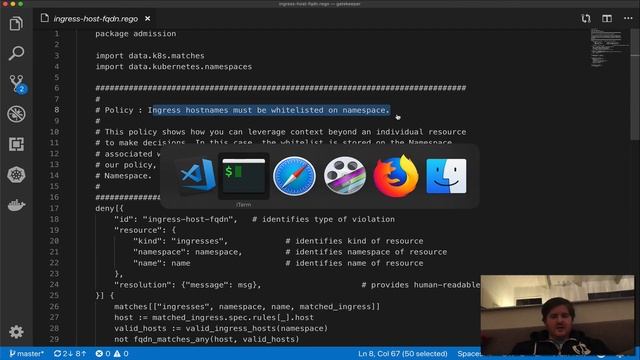This screenshot has width=640, height=360.
Task: Open the Extensions view in activity bar
Action: [x=16, y=144]
